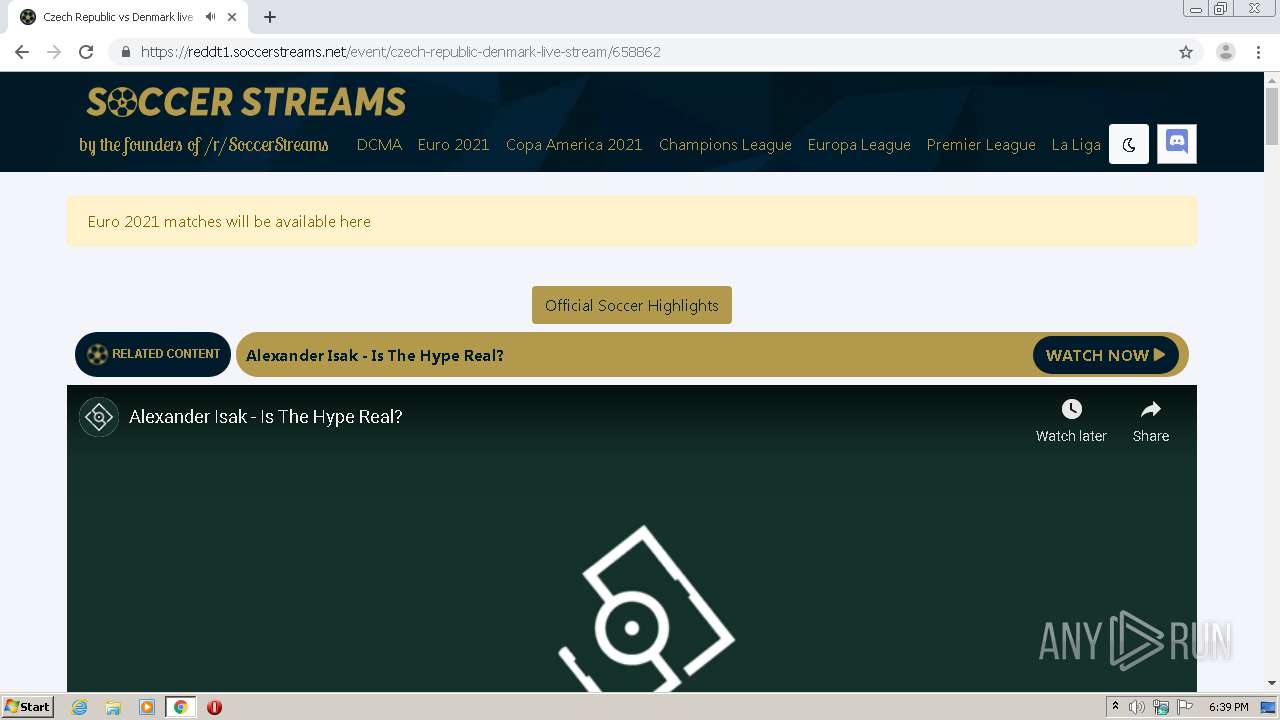Click the page scrollbar down arrow
1280x720 pixels.
[x=1272, y=683]
